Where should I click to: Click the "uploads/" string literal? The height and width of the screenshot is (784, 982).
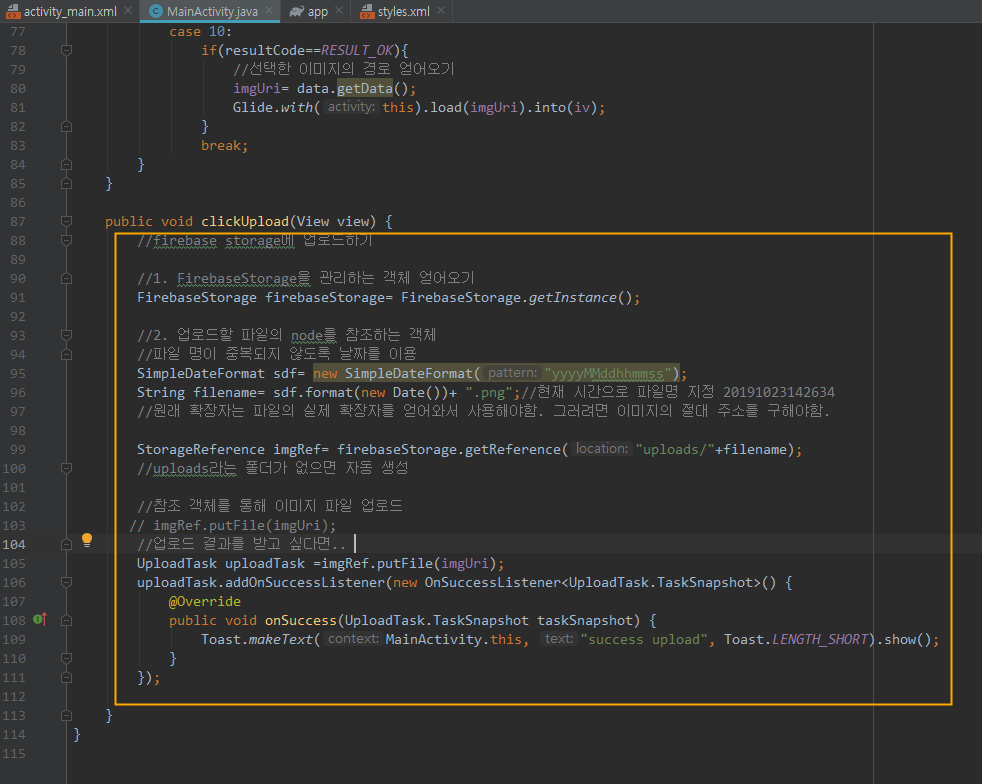coord(675,449)
